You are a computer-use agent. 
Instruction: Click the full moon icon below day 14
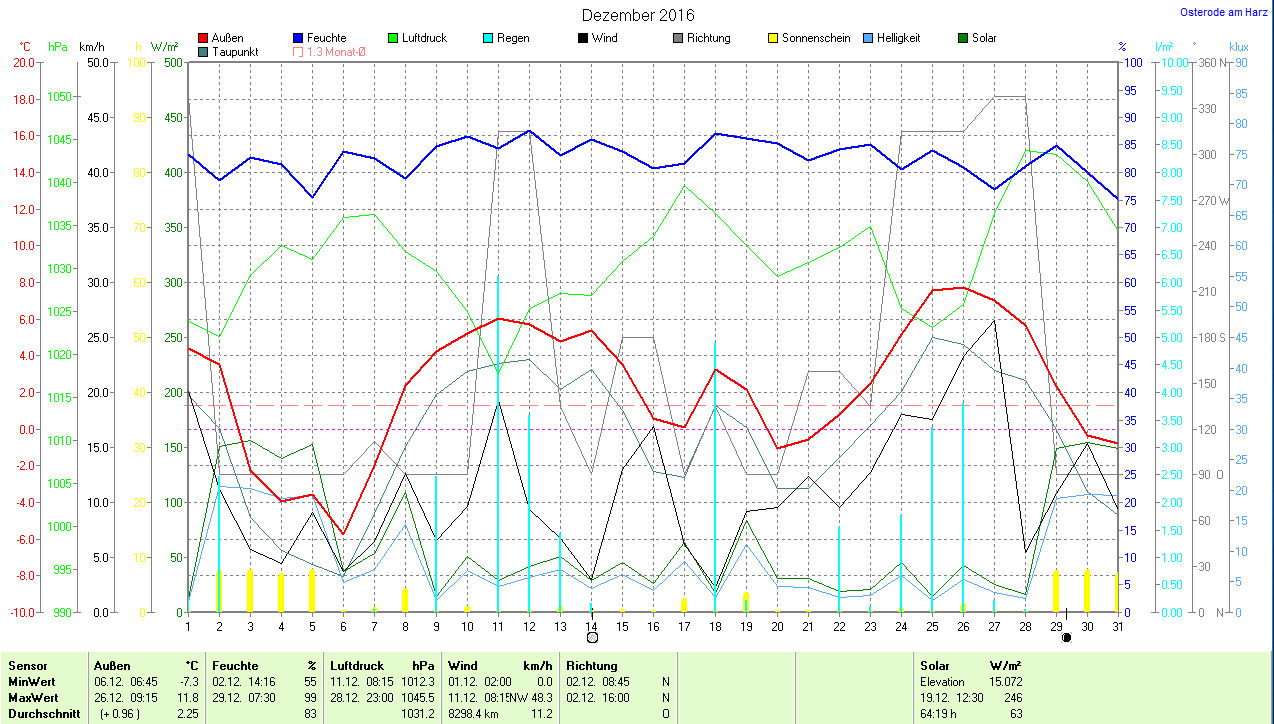click(592, 637)
